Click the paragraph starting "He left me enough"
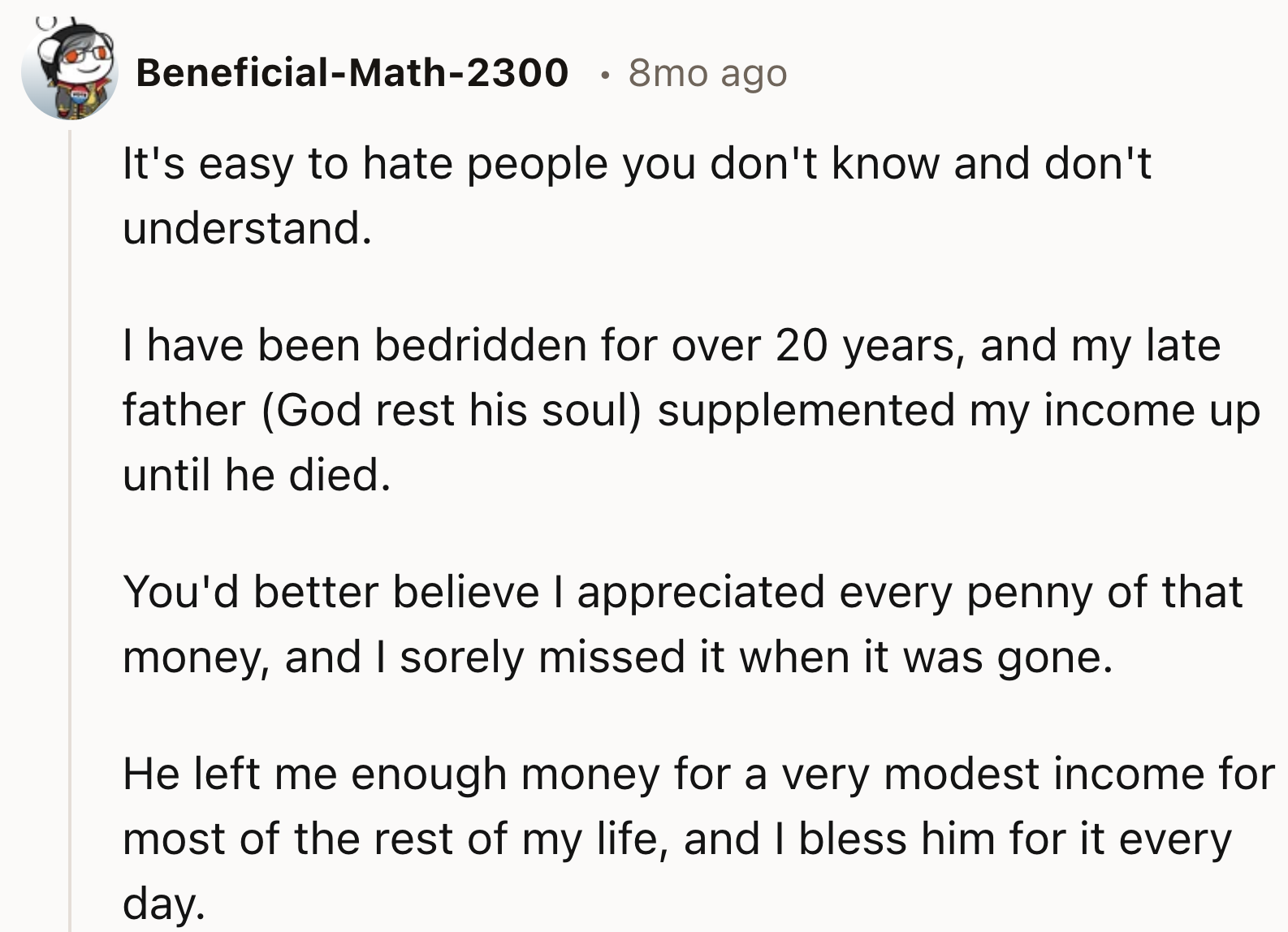Image resolution: width=1288 pixels, height=932 pixels. 698,837
